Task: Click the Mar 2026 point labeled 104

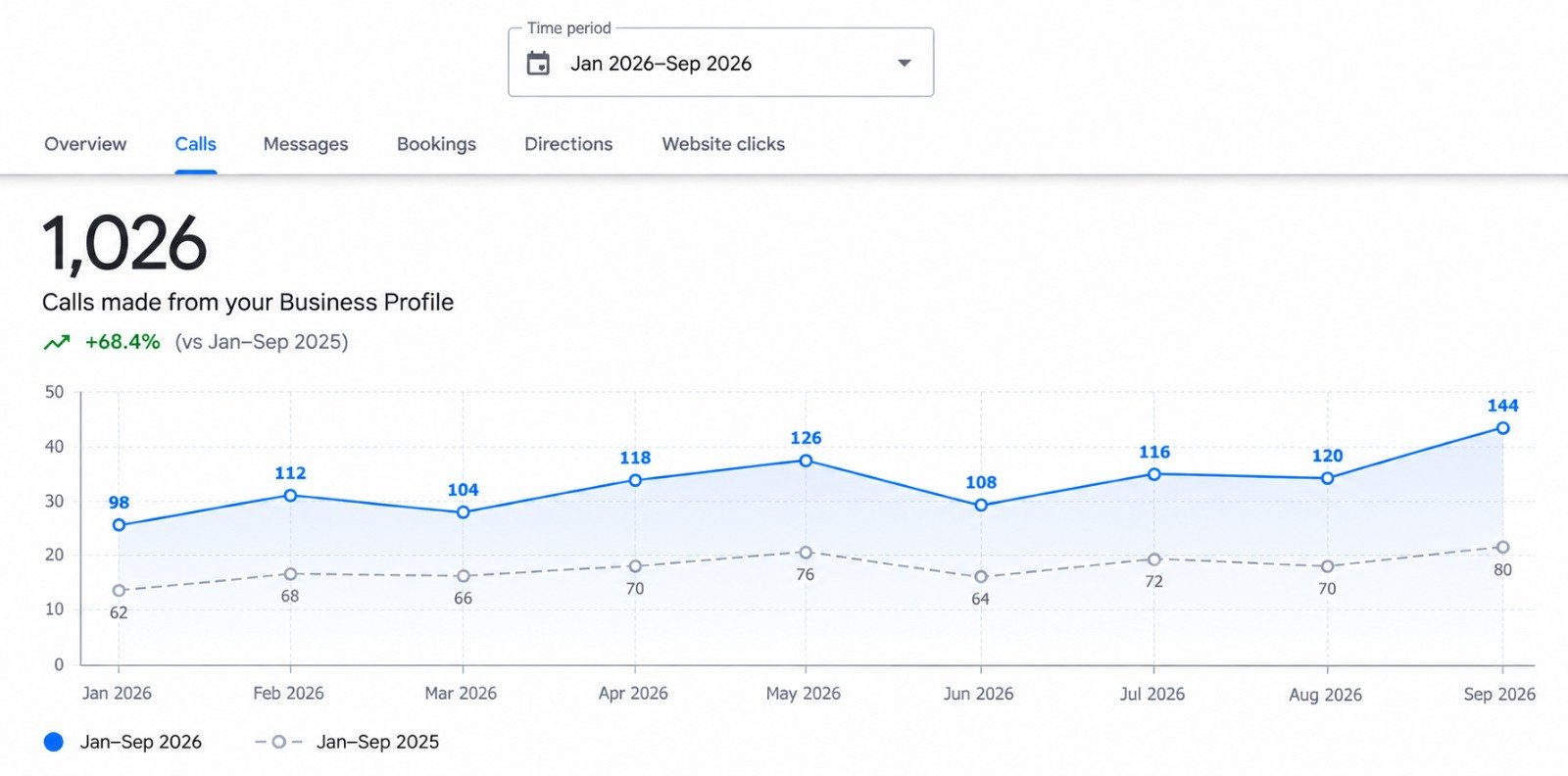Action: tap(463, 512)
